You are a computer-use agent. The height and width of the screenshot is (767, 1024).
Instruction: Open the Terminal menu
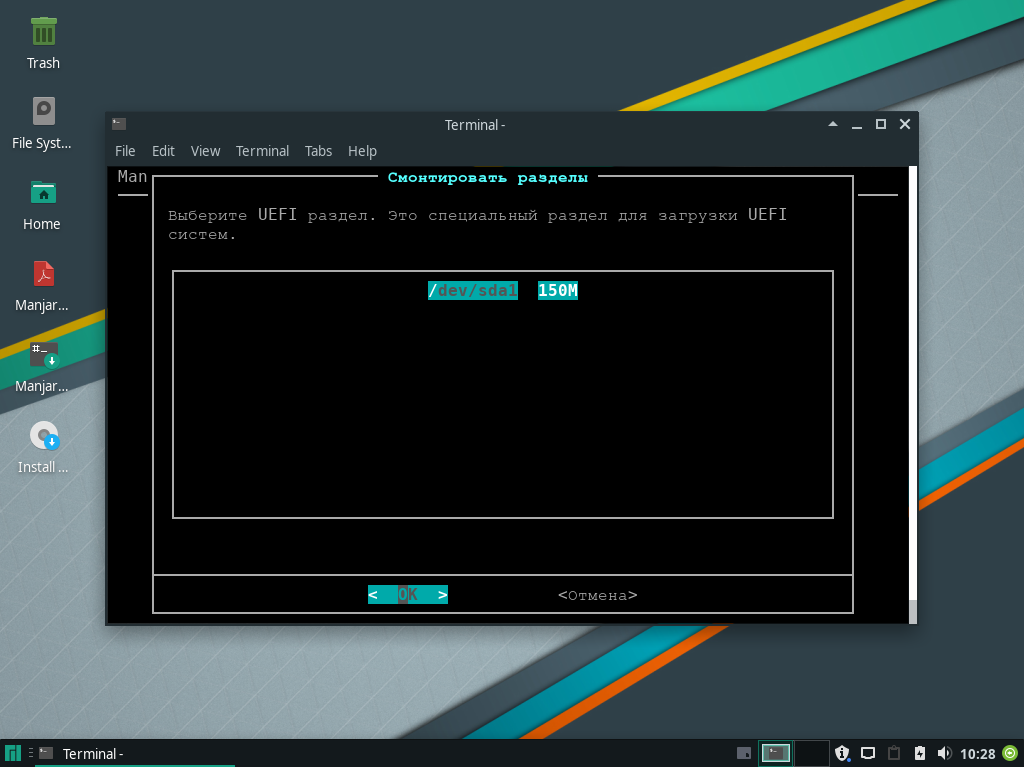coord(262,151)
